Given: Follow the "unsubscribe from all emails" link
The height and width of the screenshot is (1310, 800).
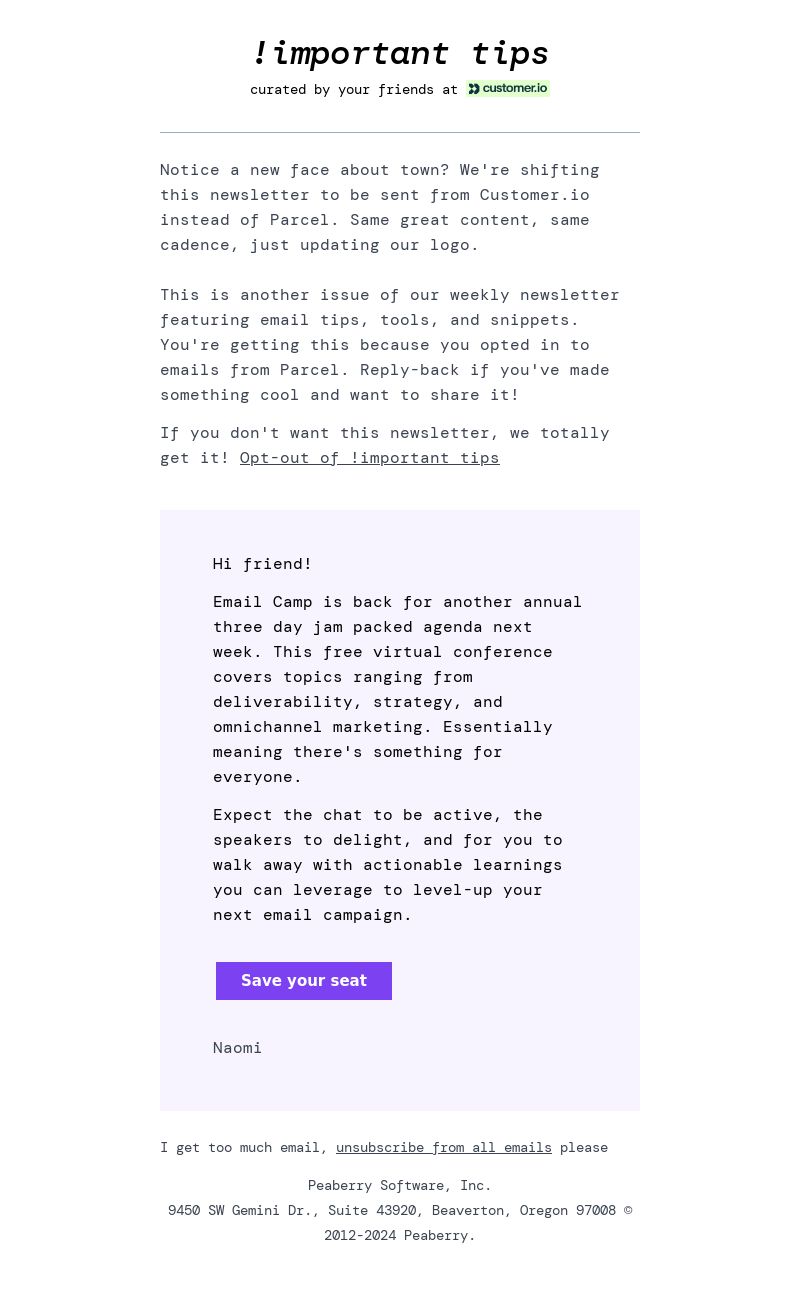Looking at the screenshot, I should tap(444, 1148).
